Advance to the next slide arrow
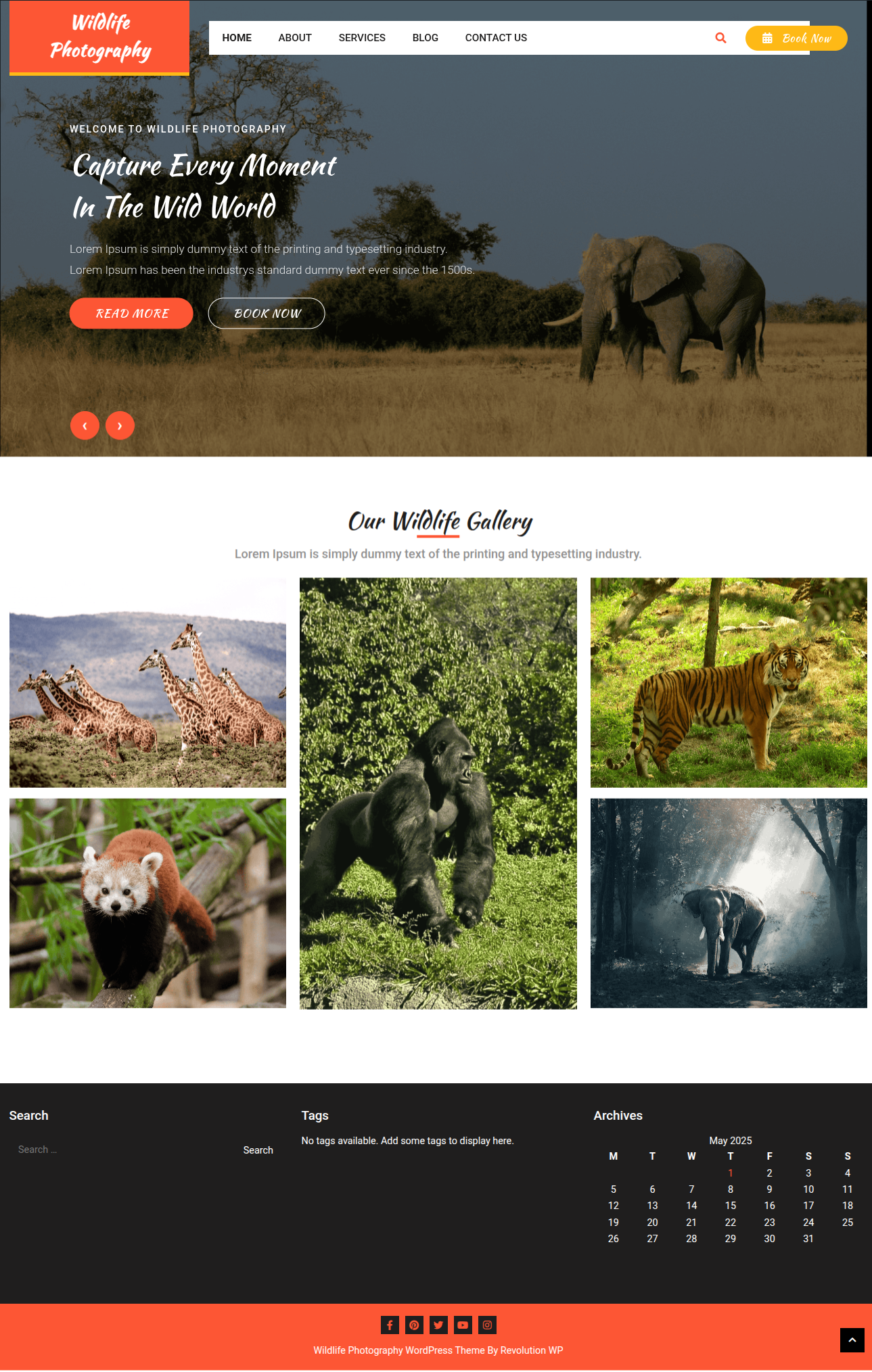This screenshot has width=872, height=1372. [120, 426]
